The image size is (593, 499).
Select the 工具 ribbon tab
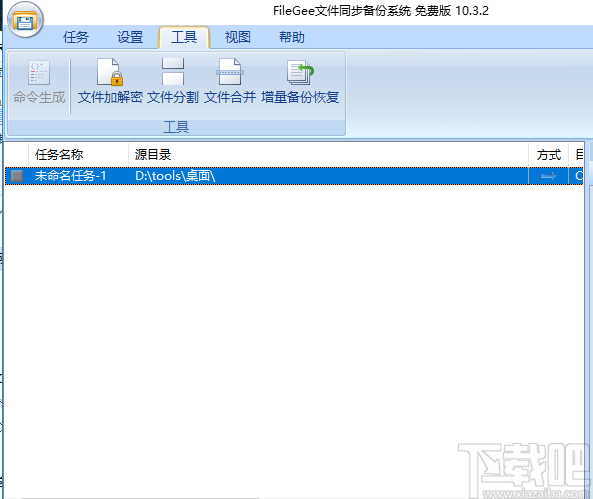184,37
